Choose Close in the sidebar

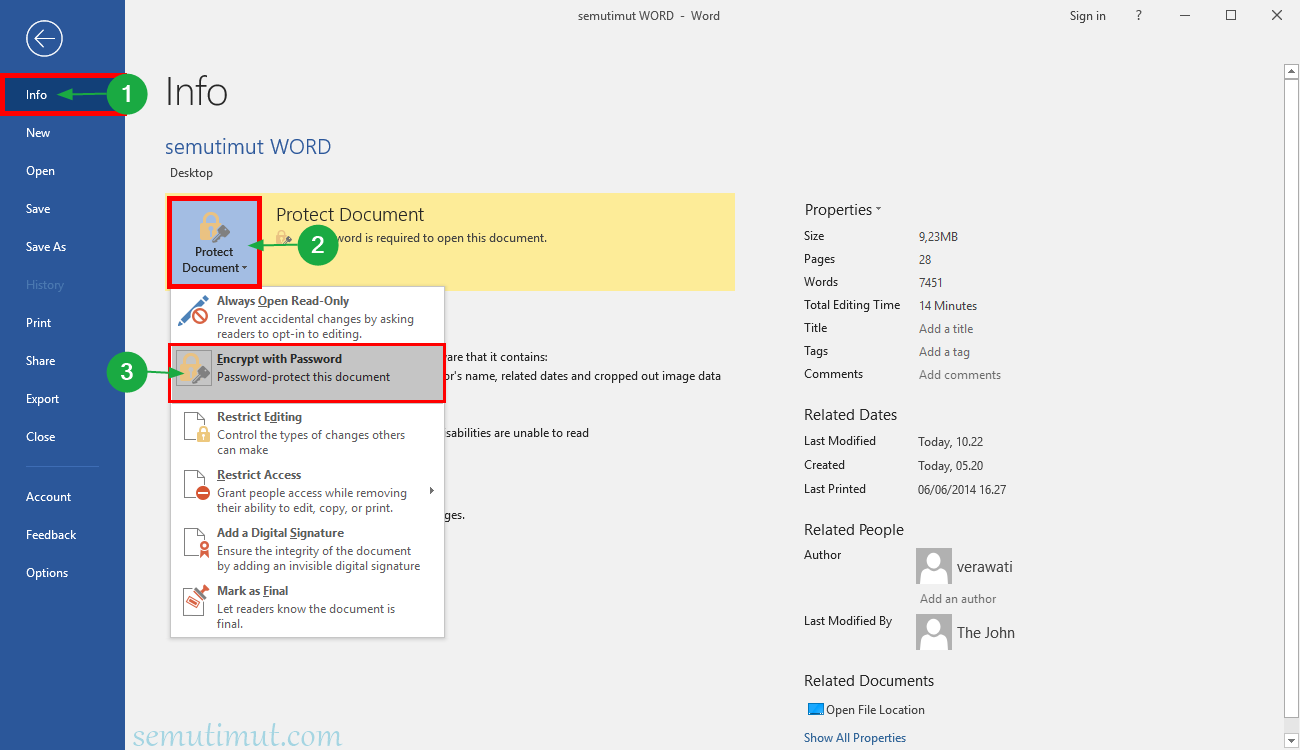click(x=63, y=437)
